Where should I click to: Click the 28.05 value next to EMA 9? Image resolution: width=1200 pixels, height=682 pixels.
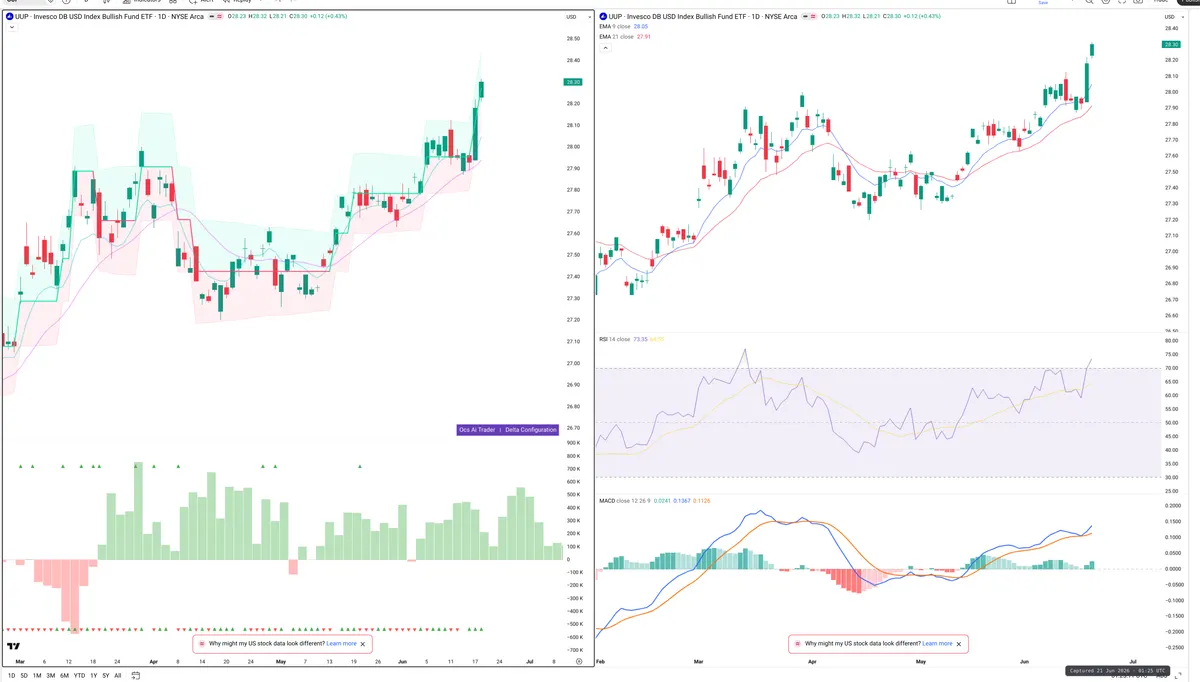[x=642, y=27]
